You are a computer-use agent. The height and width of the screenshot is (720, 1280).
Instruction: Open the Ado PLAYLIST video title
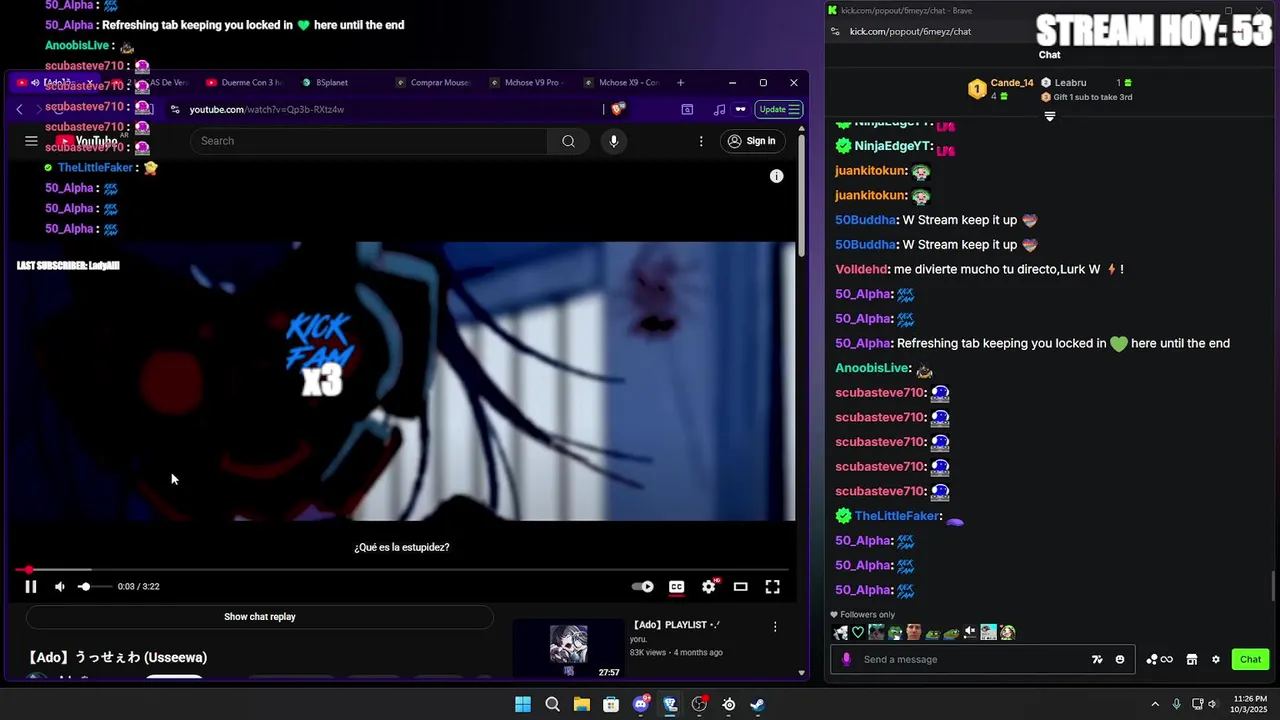pos(675,625)
